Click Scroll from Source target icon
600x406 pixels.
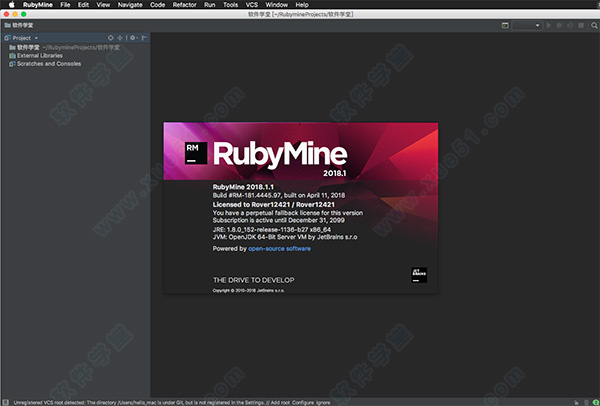click(x=110, y=38)
